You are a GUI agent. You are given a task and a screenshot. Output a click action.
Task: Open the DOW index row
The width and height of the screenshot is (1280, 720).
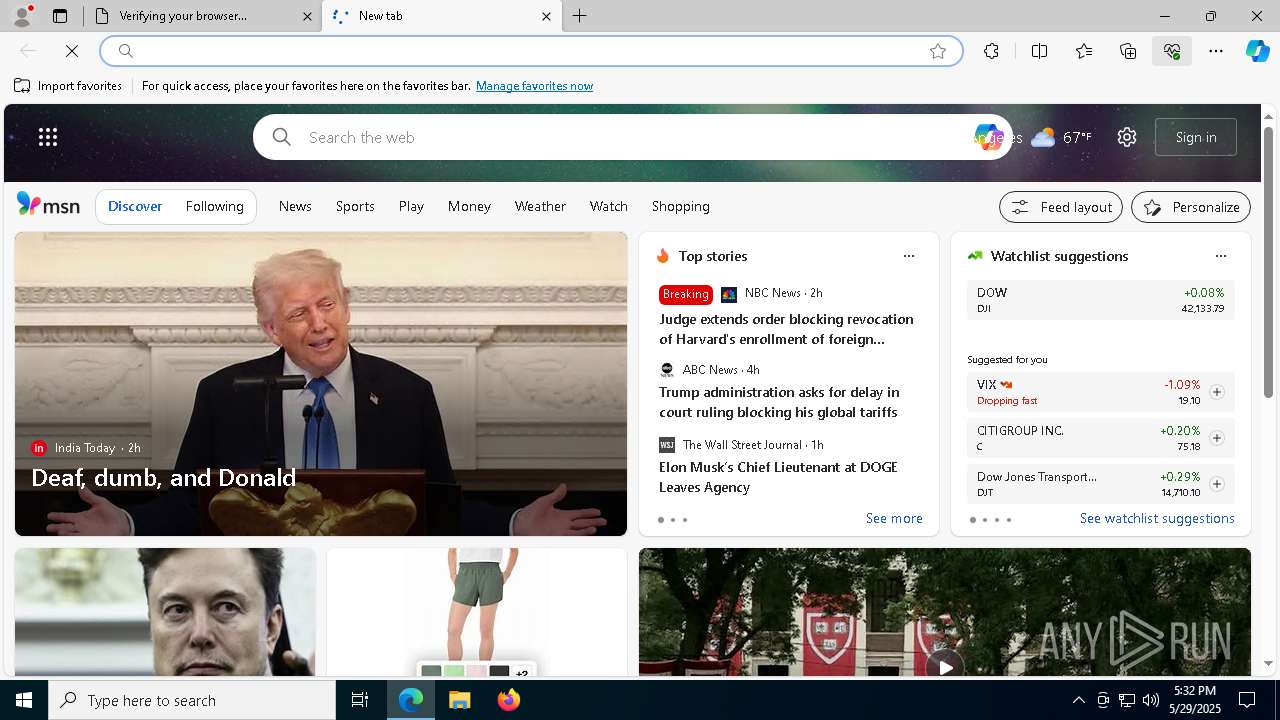[1100, 300]
